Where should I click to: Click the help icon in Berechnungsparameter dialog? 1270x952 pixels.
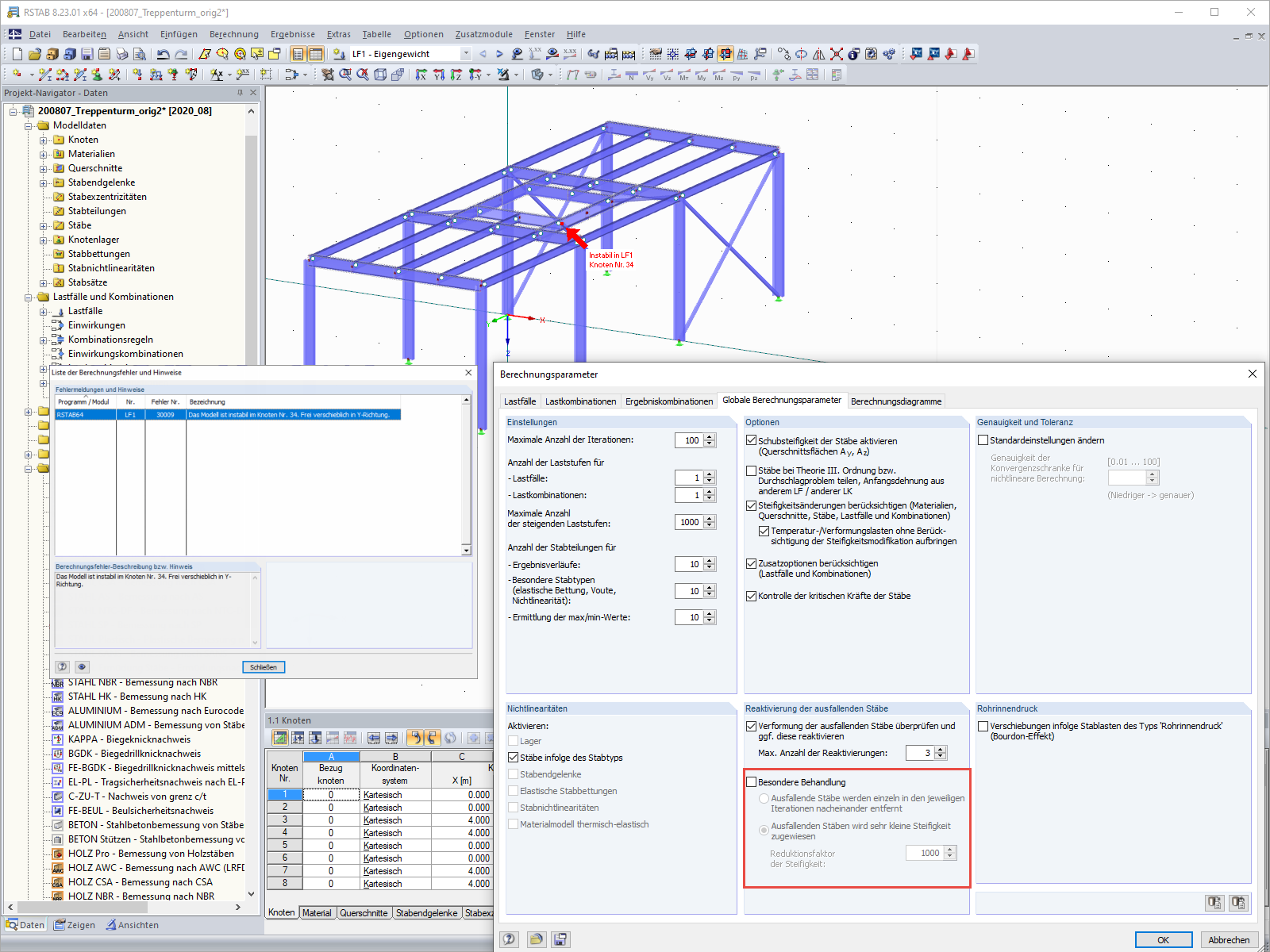click(510, 939)
